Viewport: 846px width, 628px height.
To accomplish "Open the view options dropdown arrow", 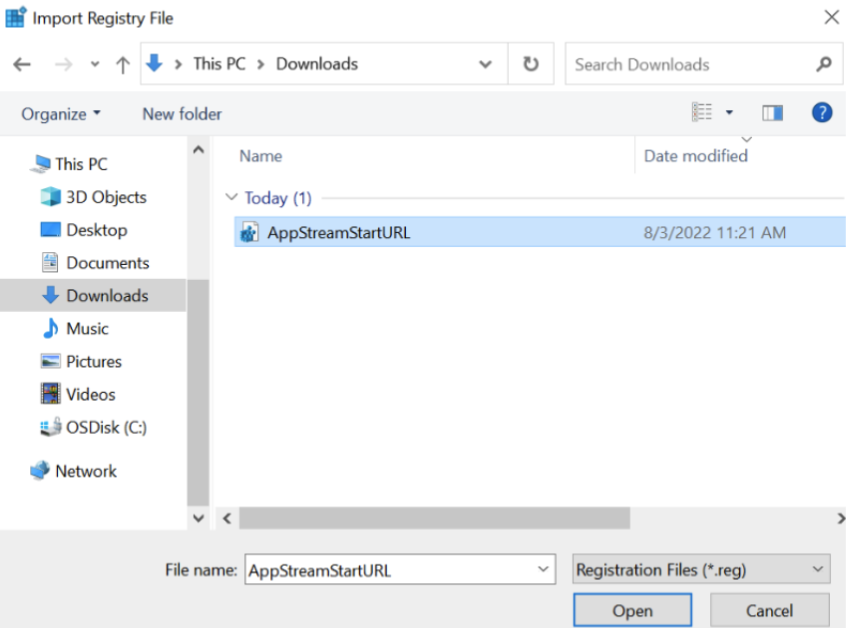I will click(x=729, y=112).
